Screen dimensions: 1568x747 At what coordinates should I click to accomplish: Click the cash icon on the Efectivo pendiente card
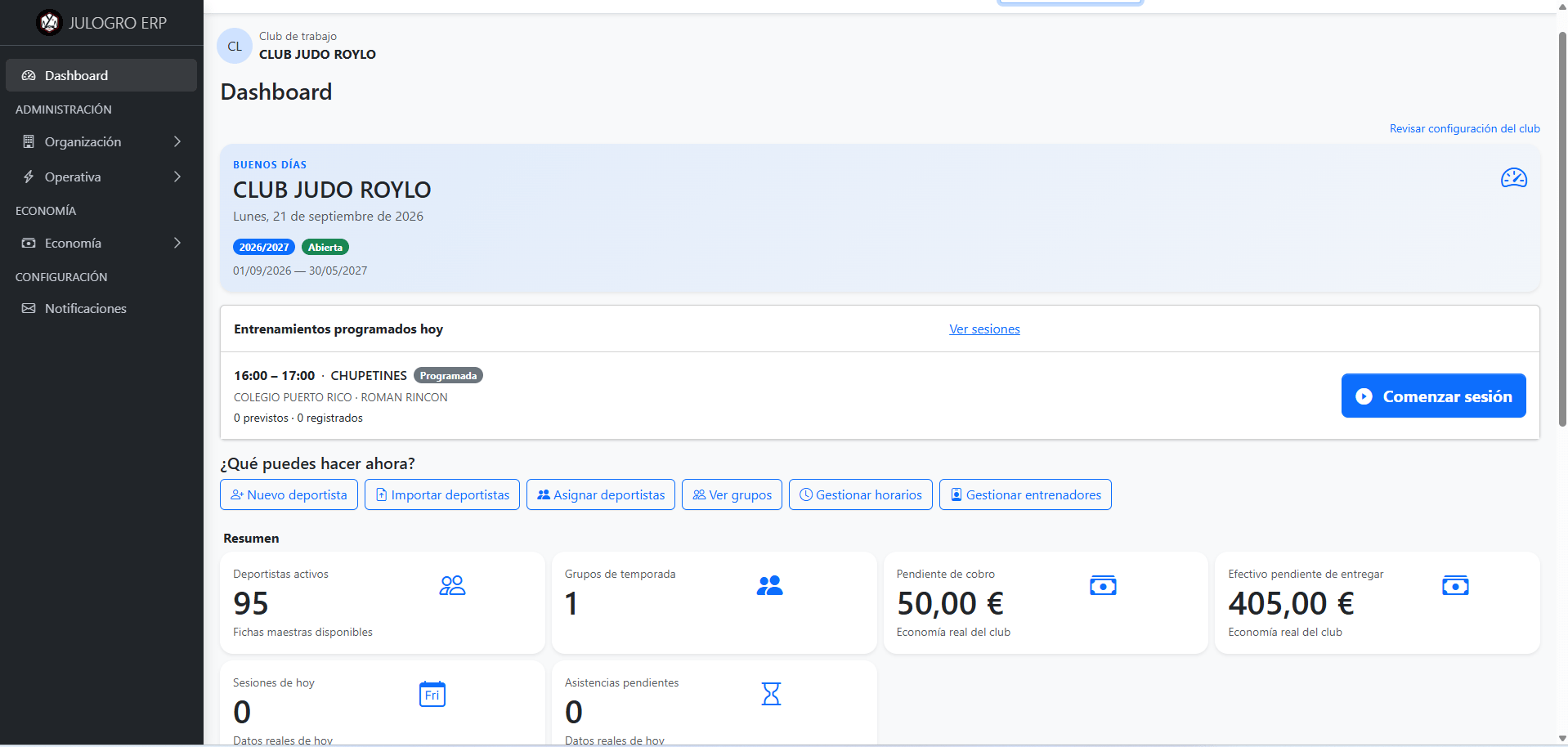coord(1455,585)
